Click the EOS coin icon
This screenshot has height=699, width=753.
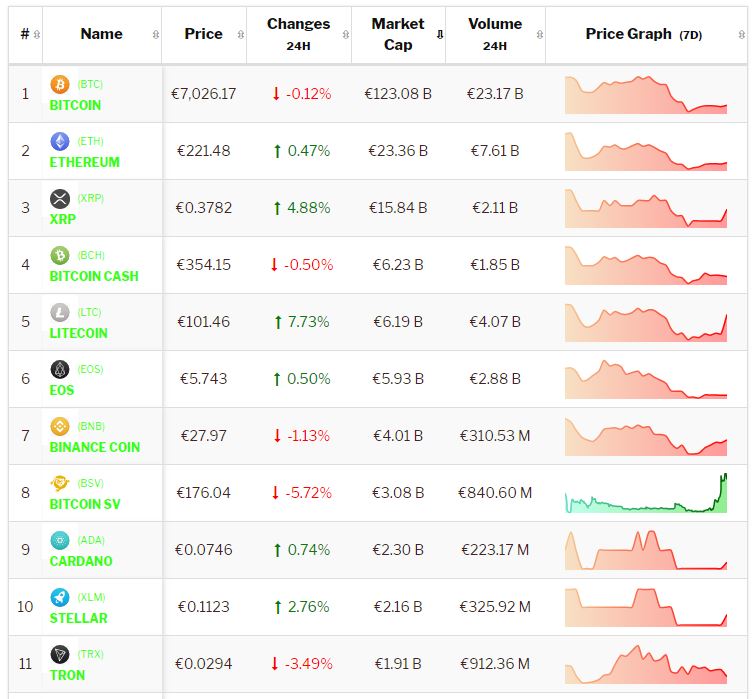59,369
